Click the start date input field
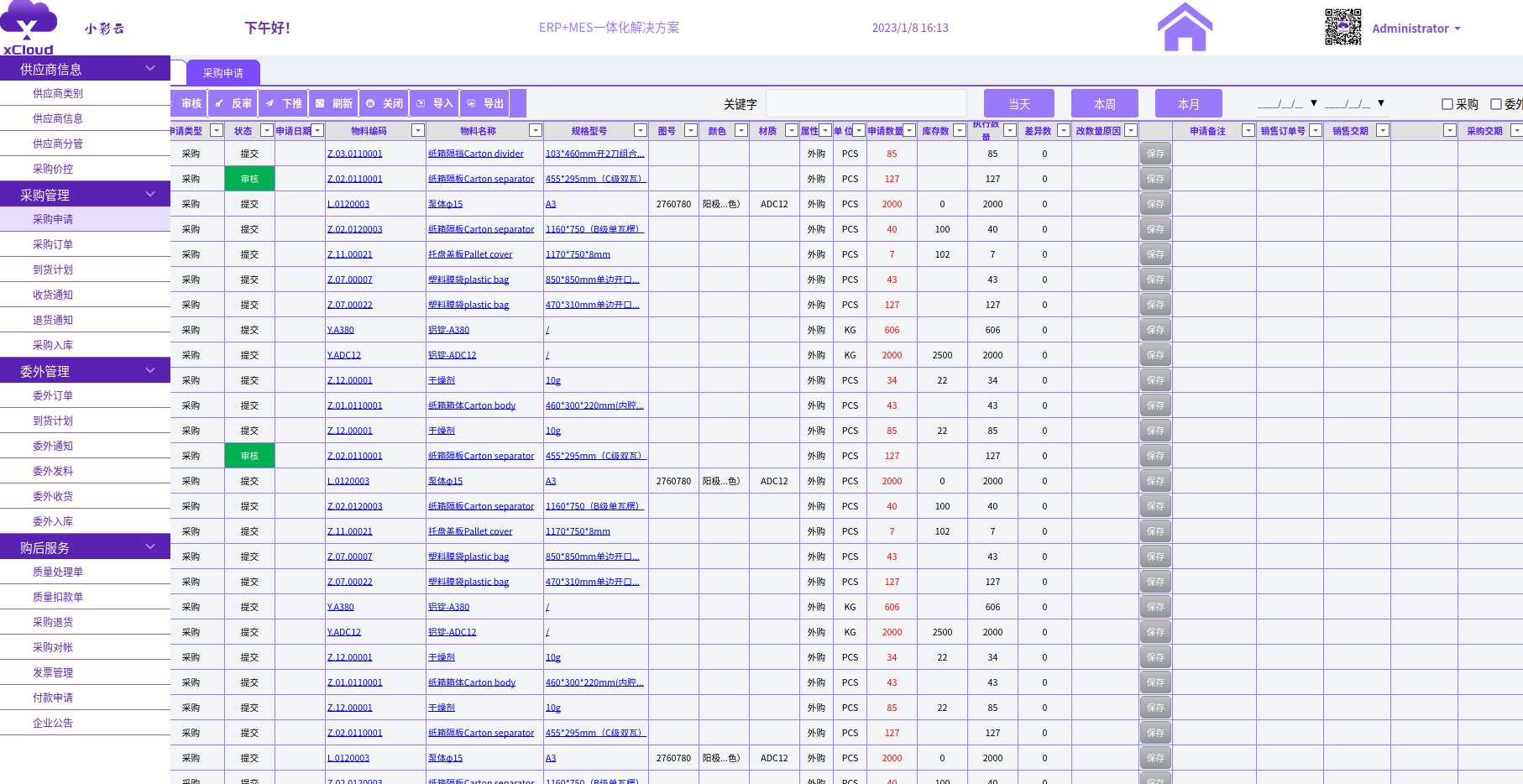This screenshot has width=1523, height=784. pos(1280,103)
